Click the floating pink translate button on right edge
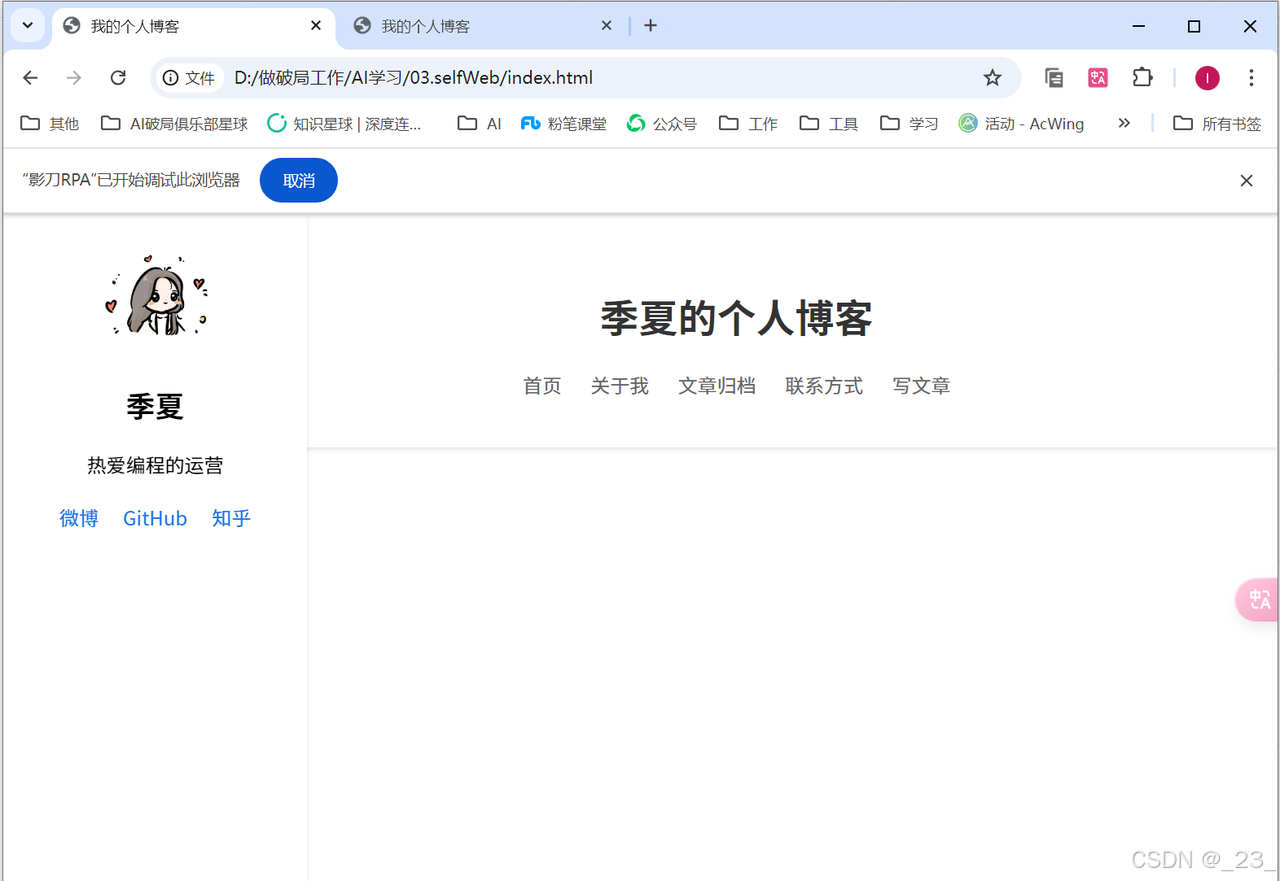The image size is (1280, 881). click(x=1257, y=599)
